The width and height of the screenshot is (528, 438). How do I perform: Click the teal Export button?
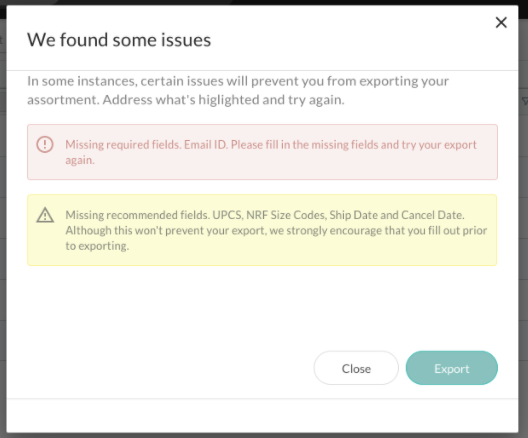pyautogui.click(x=452, y=368)
